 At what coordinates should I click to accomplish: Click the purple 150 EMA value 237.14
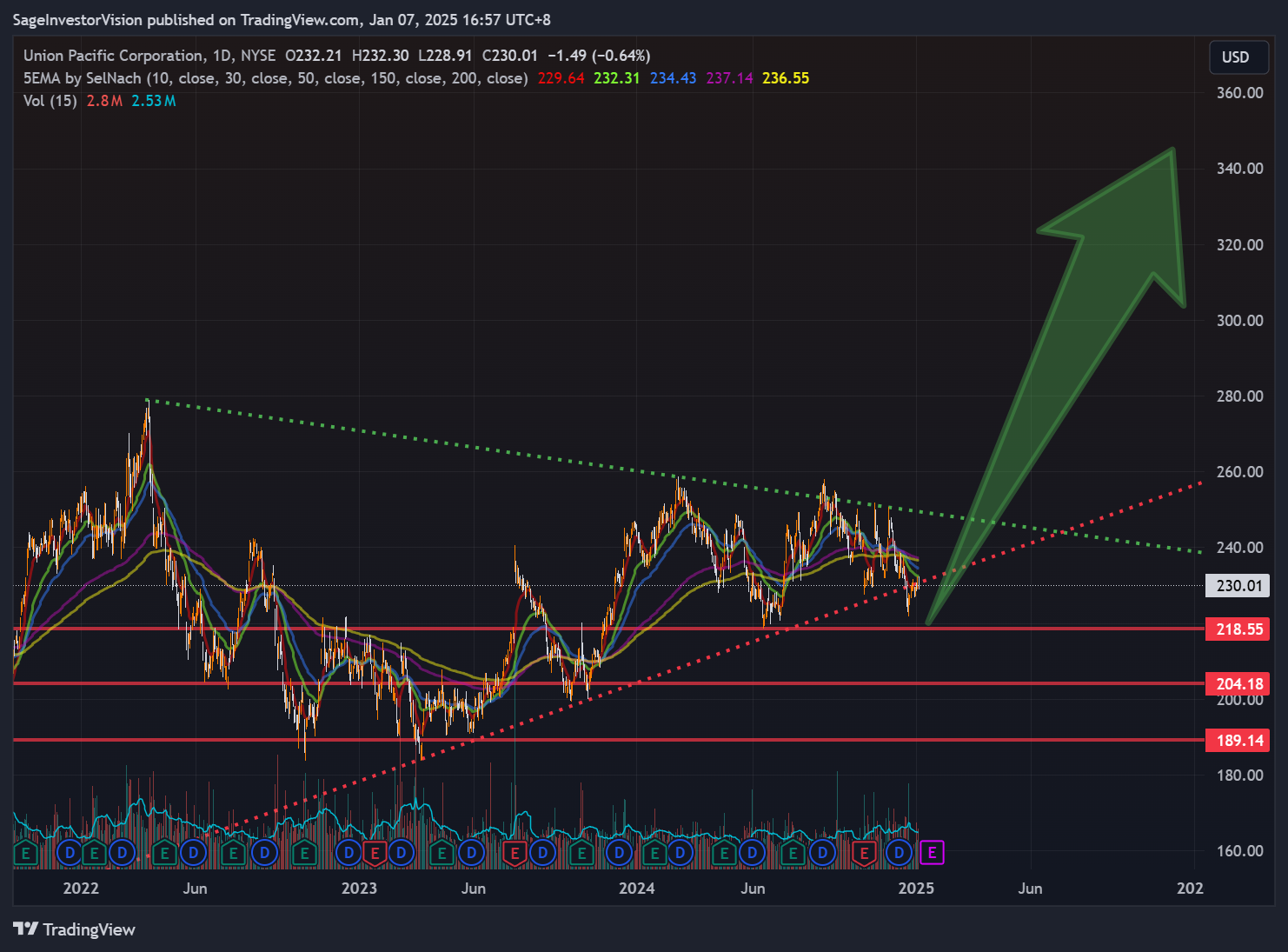click(x=730, y=78)
